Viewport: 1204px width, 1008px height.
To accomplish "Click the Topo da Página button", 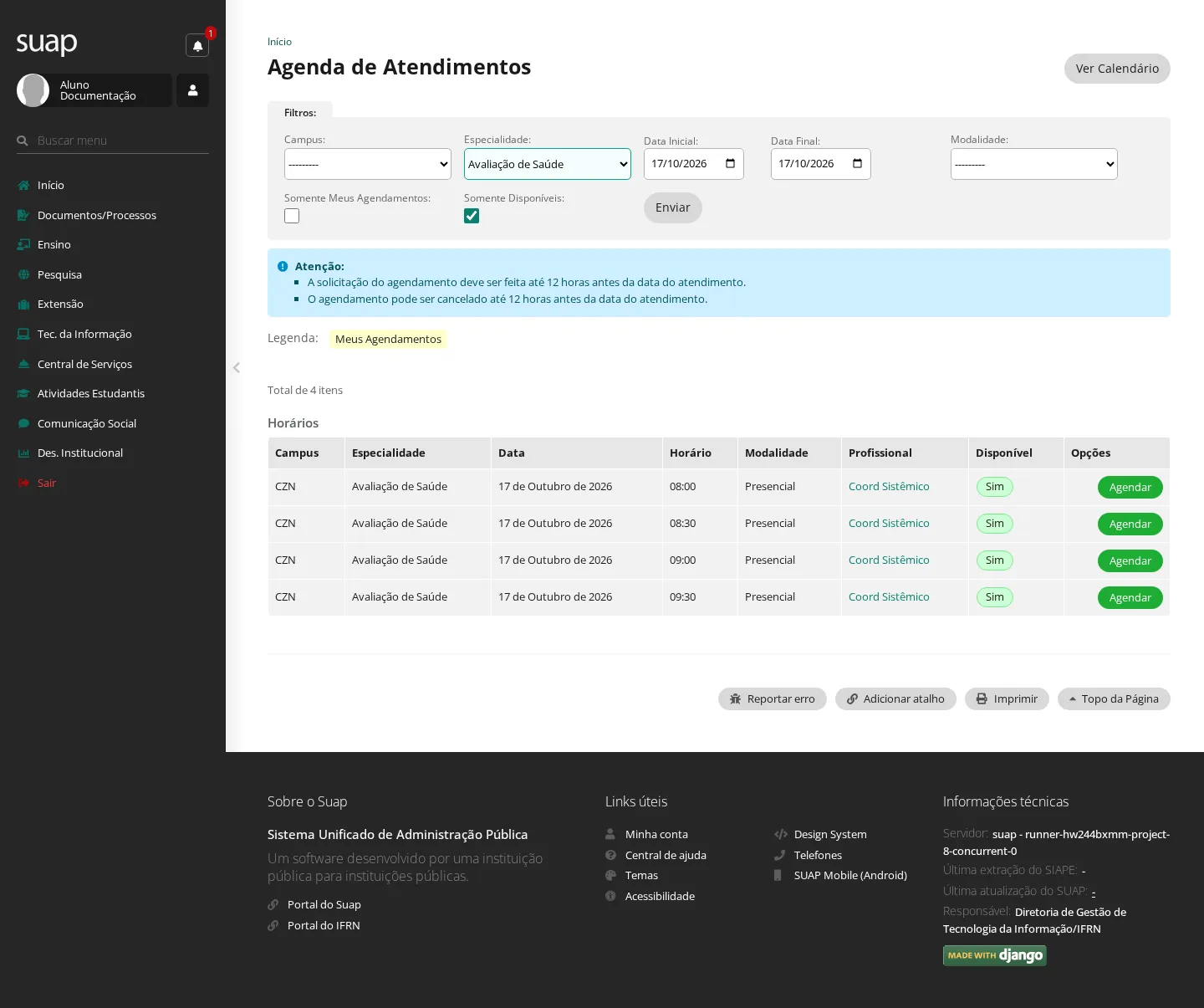I will [1114, 698].
